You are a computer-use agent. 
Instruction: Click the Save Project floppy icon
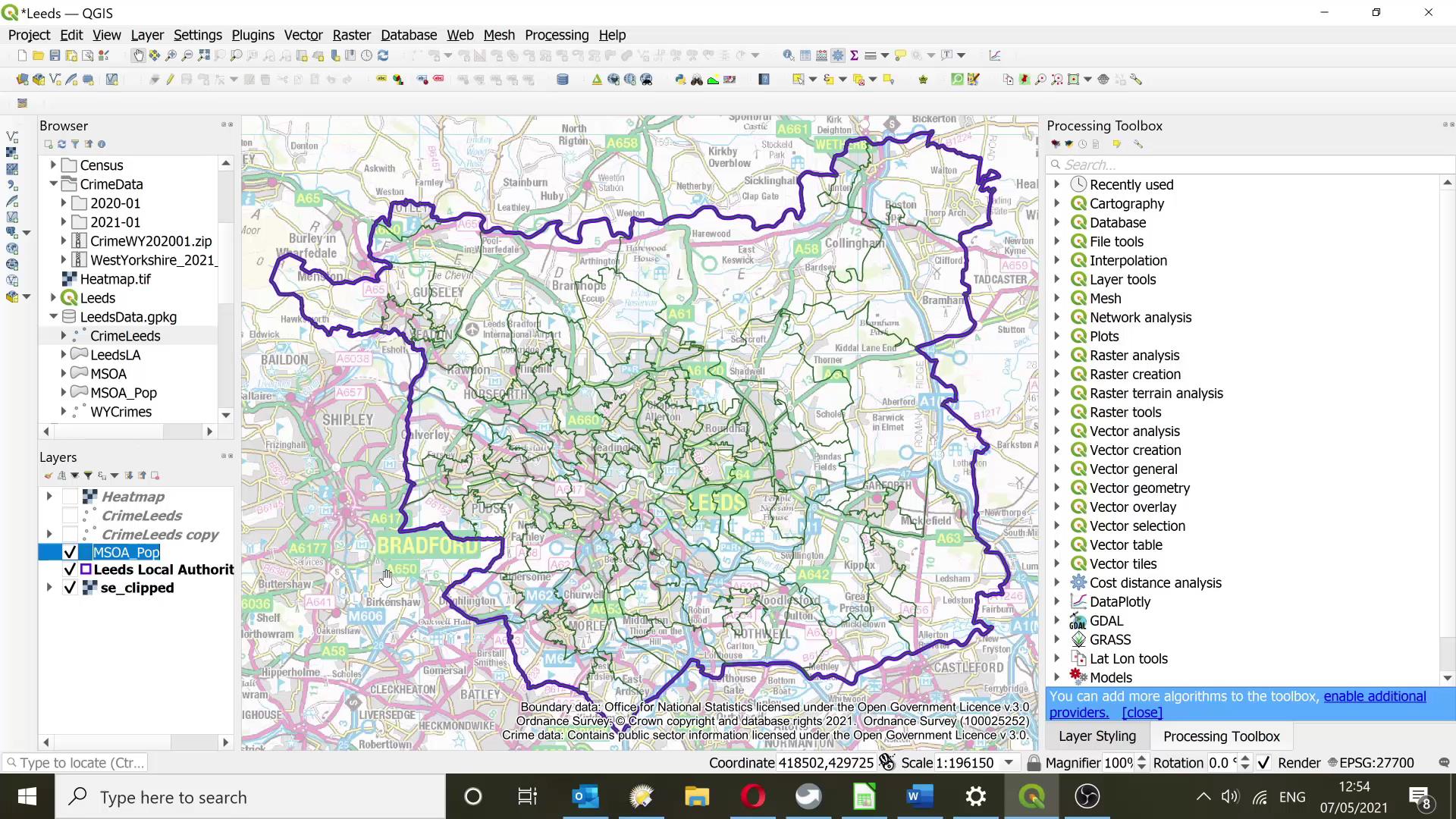55,55
